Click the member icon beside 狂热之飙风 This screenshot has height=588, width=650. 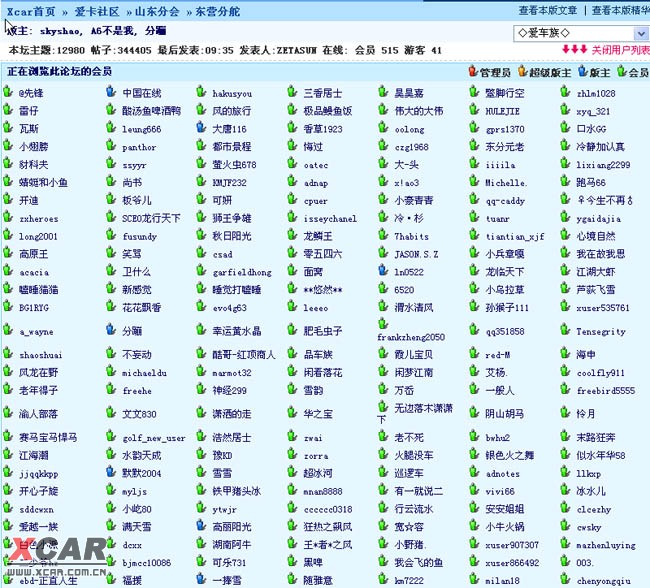click(x=292, y=525)
